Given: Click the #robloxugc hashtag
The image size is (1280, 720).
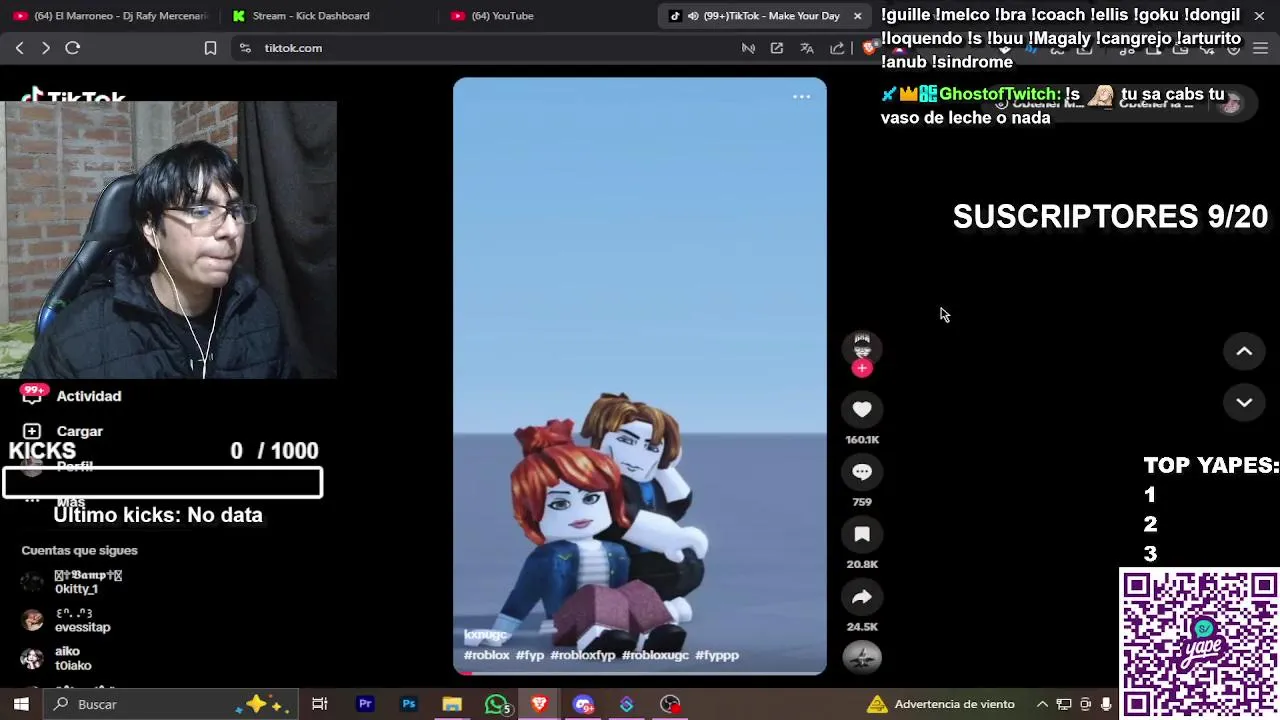Looking at the screenshot, I should tap(655, 655).
